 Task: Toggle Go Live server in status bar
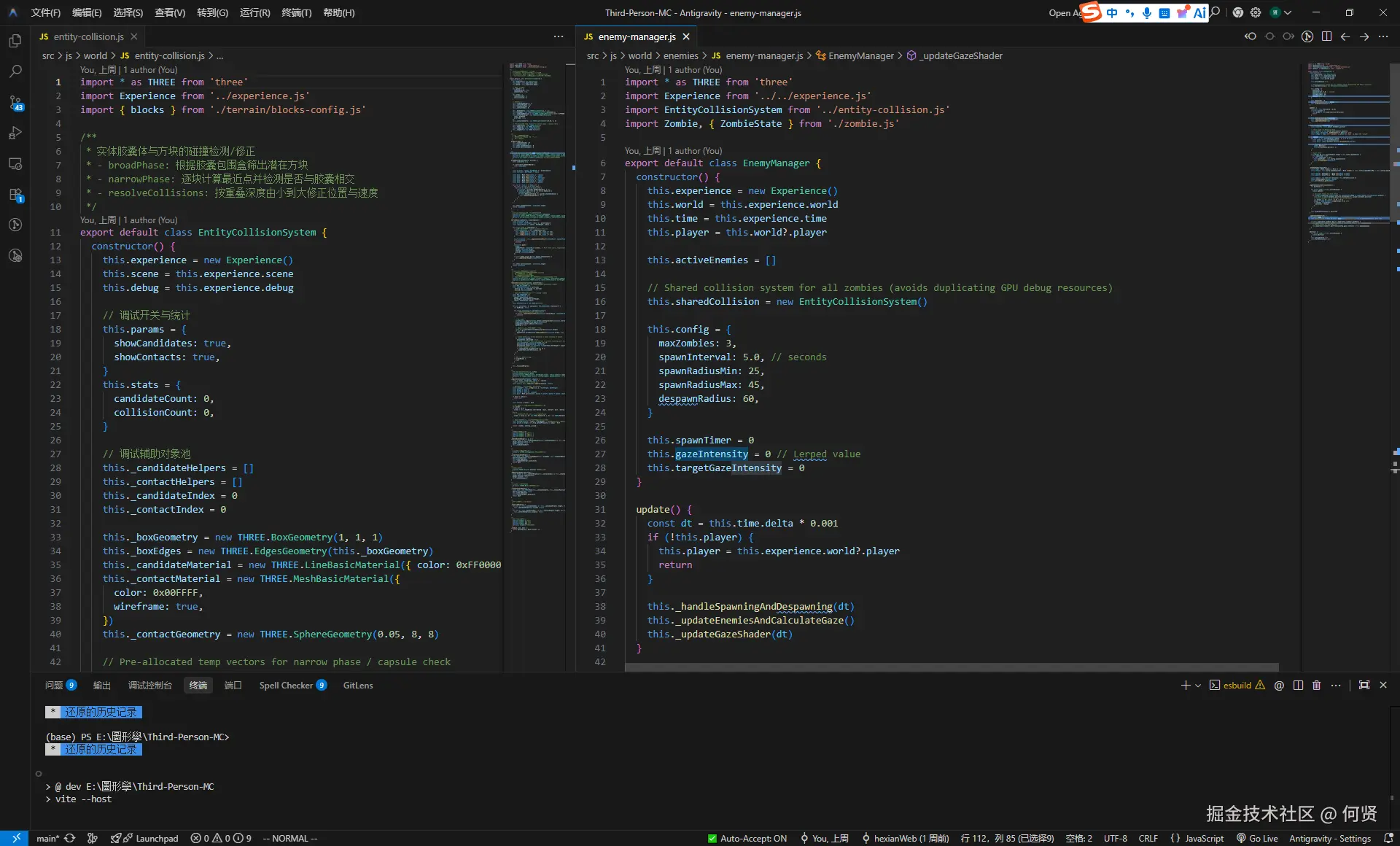[x=1257, y=839]
